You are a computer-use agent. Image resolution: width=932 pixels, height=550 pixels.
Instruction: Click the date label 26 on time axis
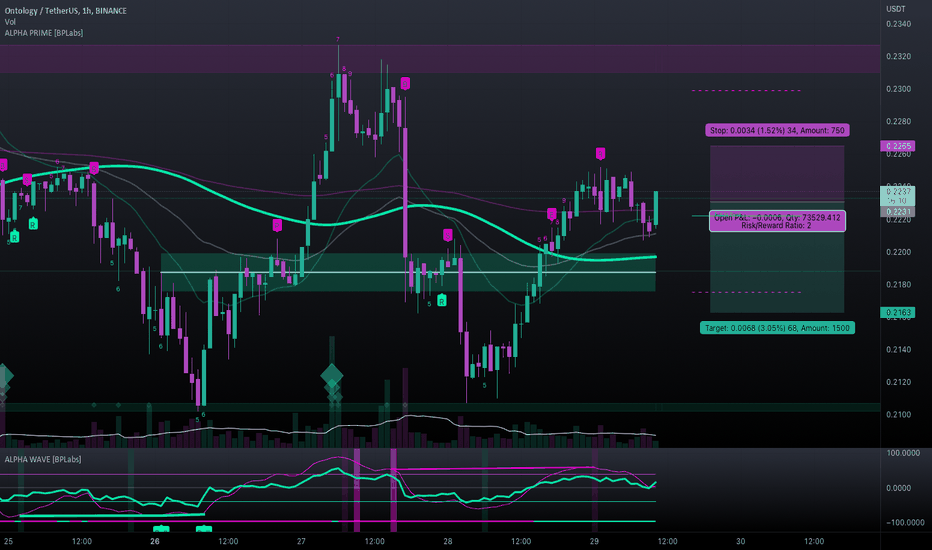pos(155,541)
